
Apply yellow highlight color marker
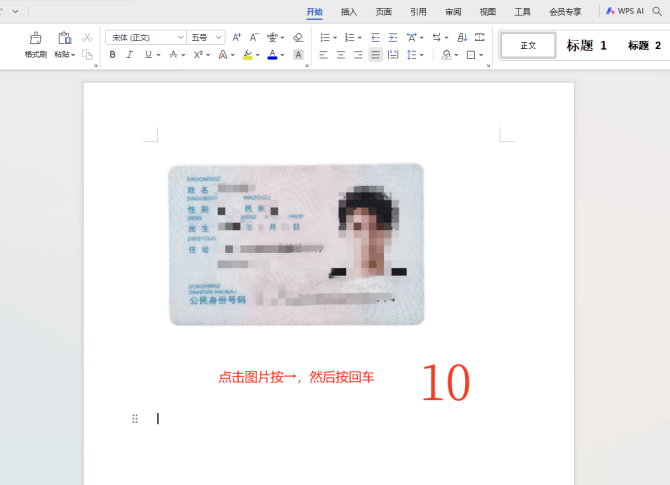point(247,55)
